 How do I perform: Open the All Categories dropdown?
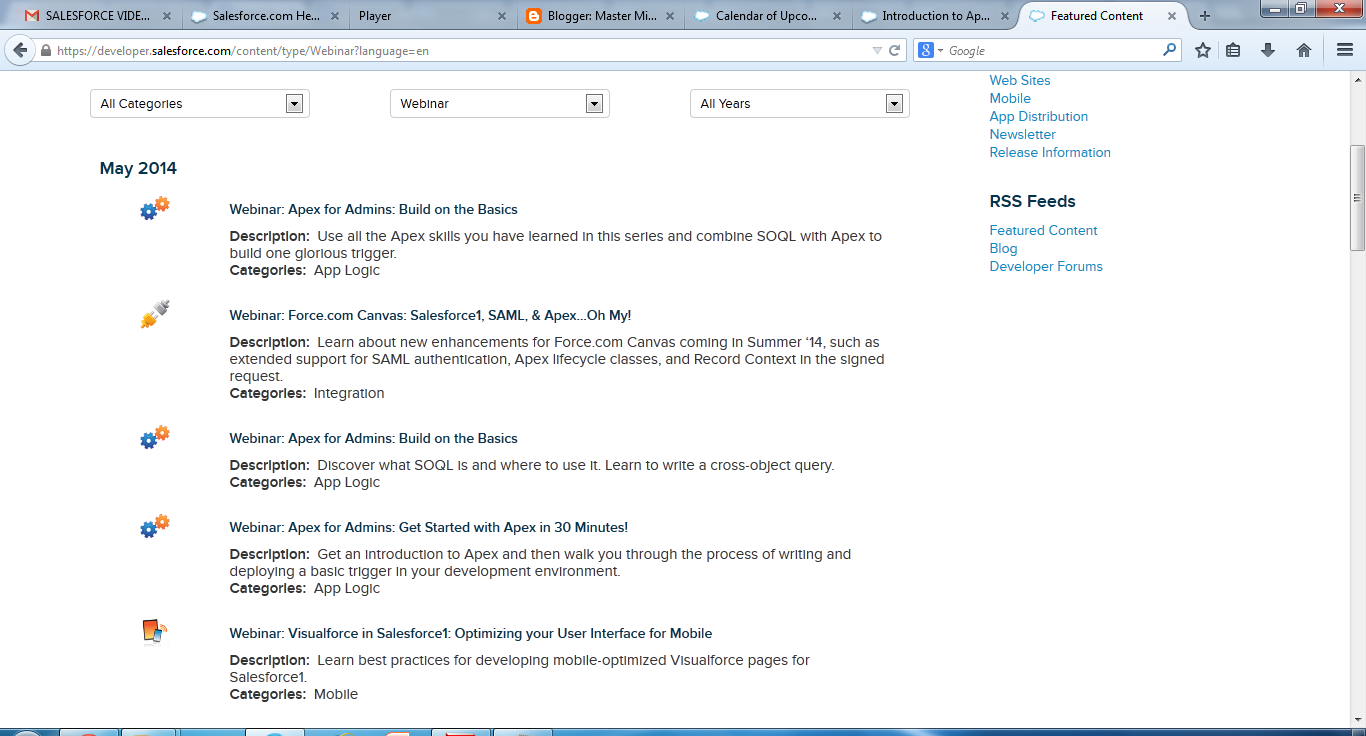(198, 103)
